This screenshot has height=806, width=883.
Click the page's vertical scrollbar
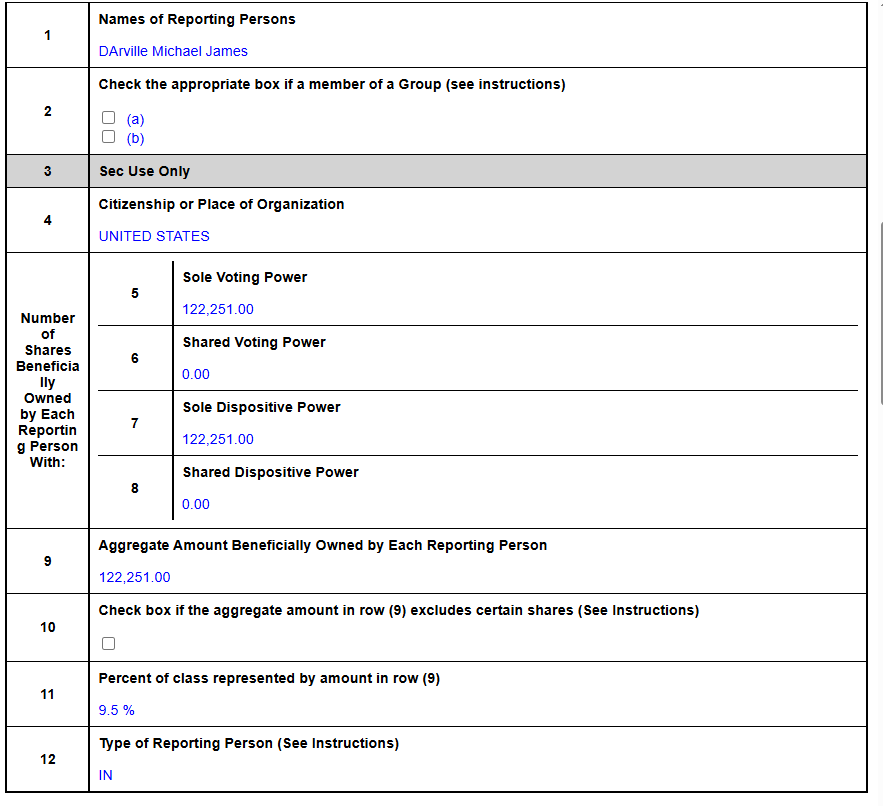pos(881,313)
